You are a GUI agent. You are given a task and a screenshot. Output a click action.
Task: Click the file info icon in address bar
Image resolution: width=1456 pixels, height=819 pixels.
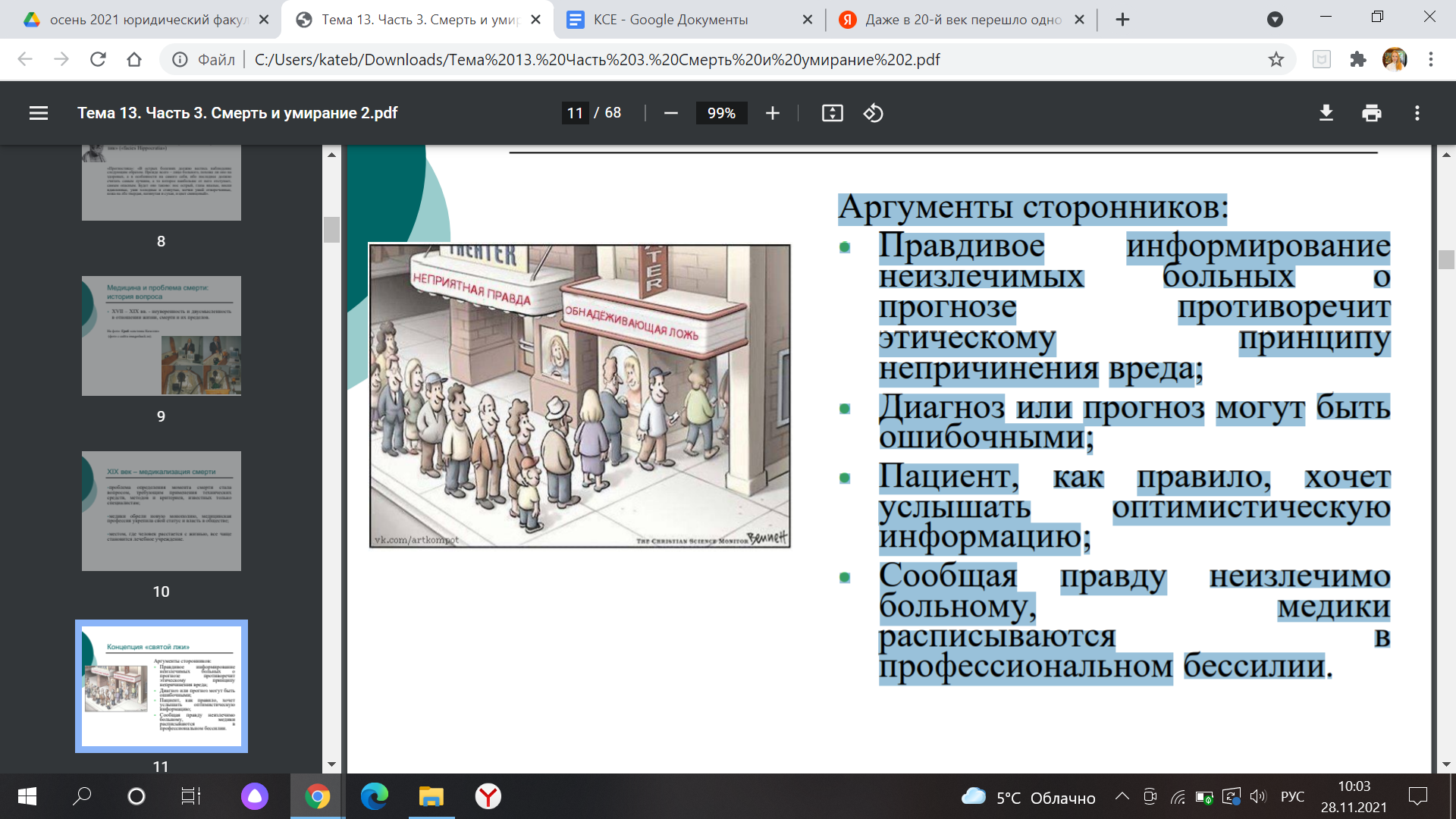coord(180,59)
